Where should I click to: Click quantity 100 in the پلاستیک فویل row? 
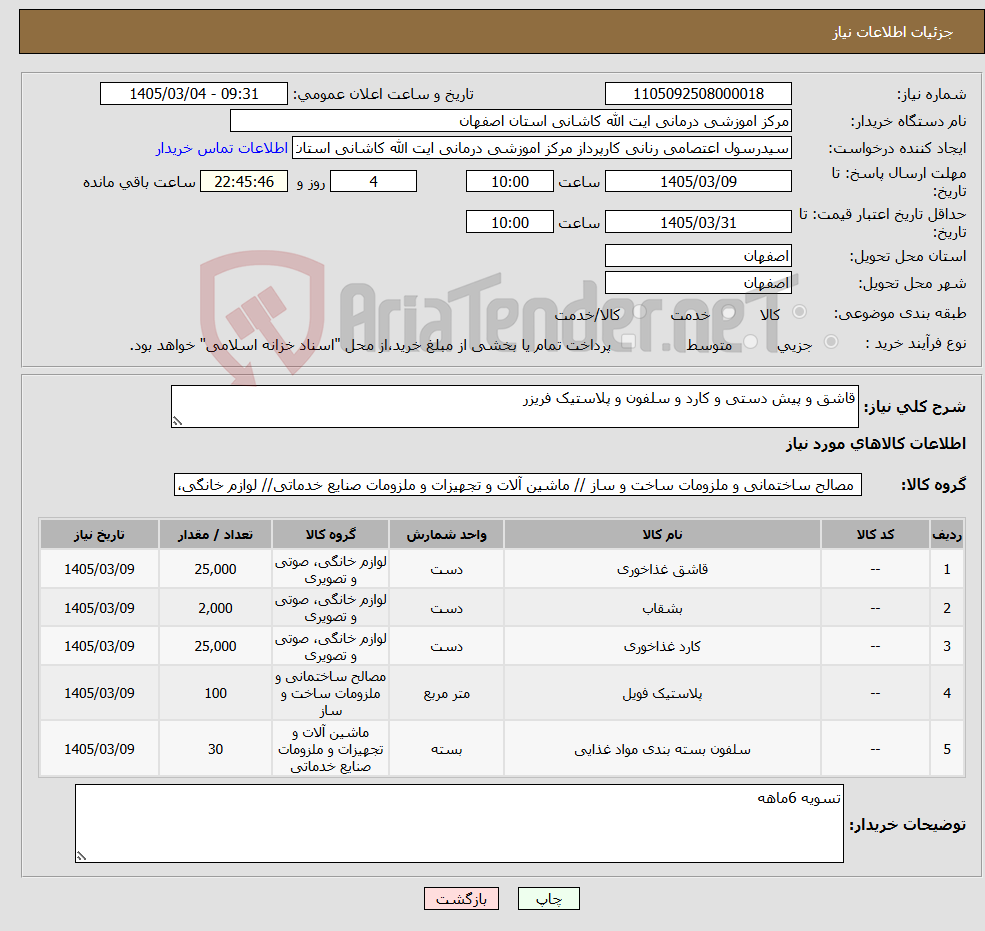click(215, 694)
